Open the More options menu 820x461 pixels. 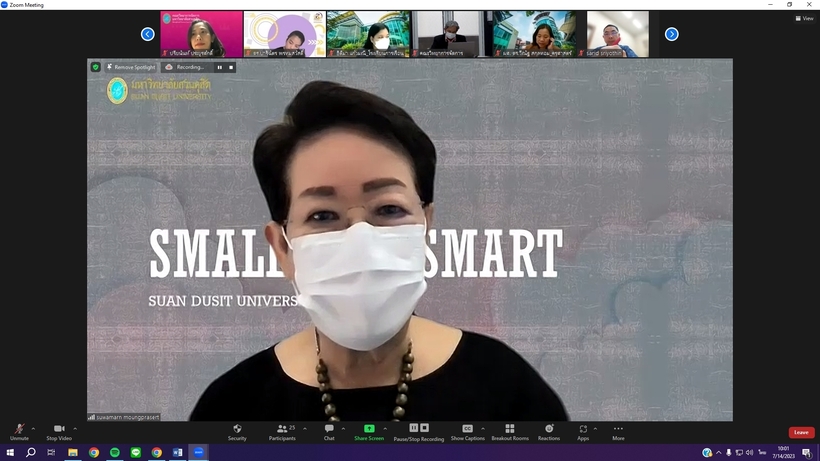618,432
